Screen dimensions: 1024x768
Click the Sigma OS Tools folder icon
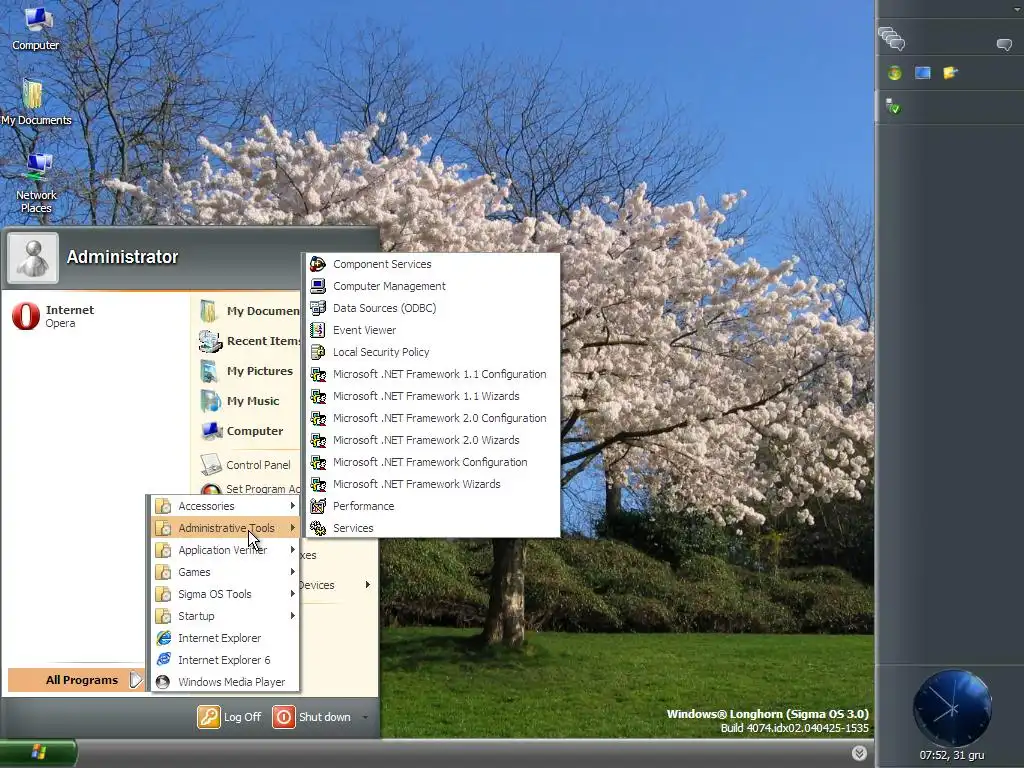163,594
